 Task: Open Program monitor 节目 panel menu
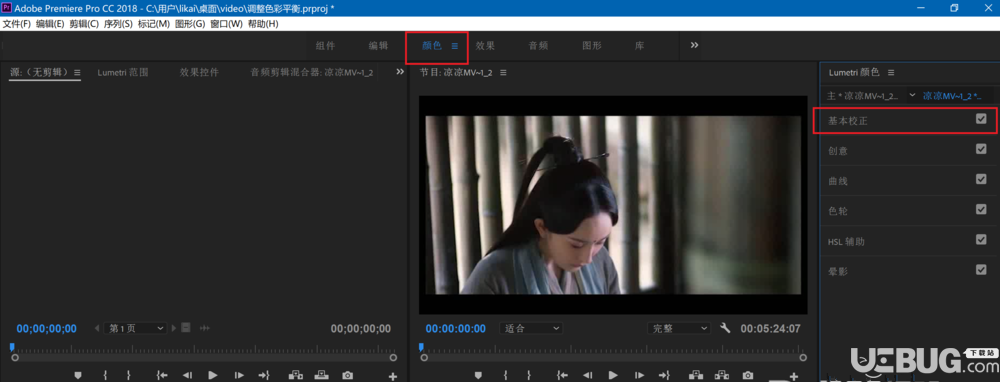tap(503, 73)
